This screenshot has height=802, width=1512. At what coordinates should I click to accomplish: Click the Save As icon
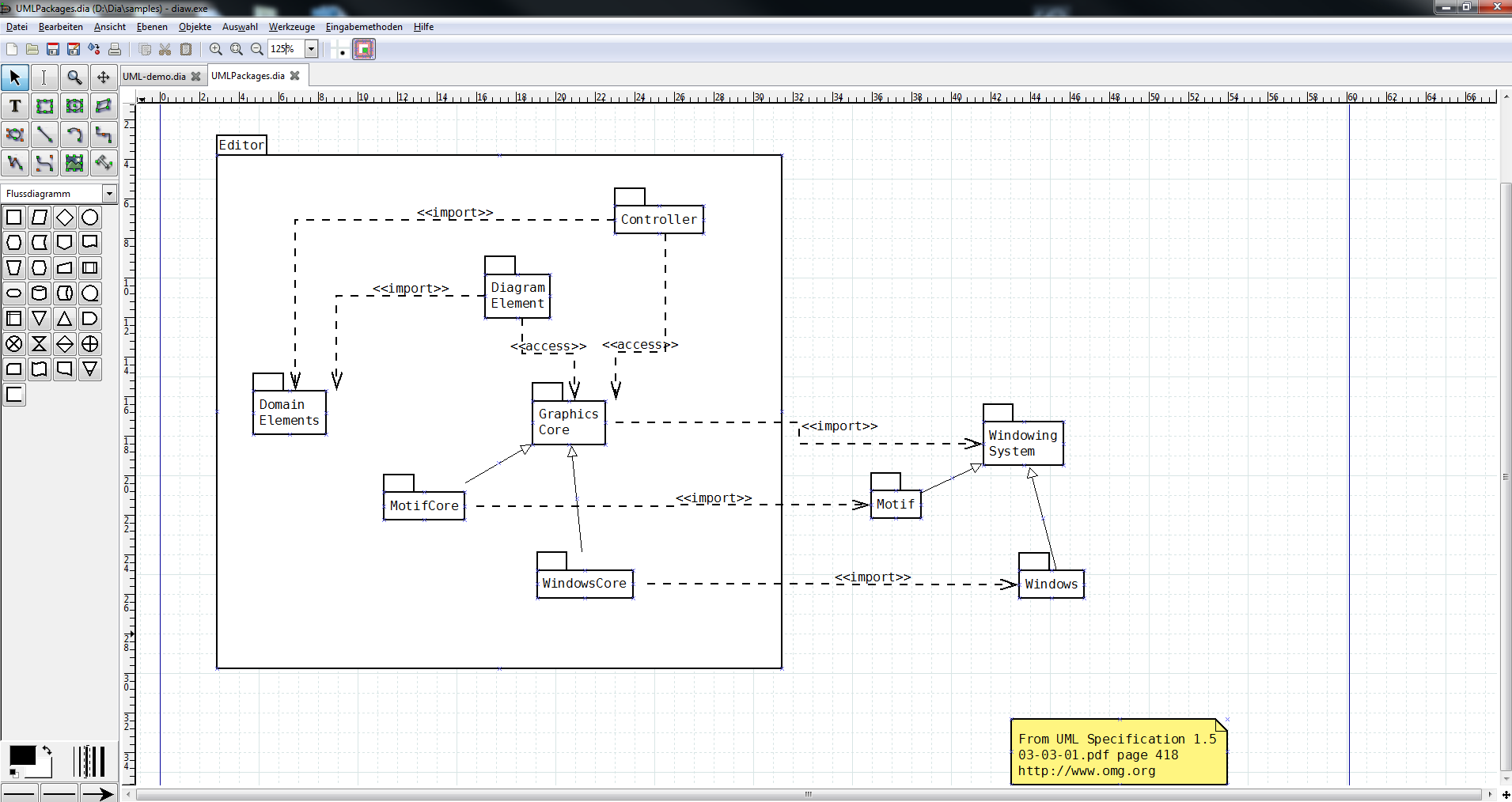click(x=74, y=49)
